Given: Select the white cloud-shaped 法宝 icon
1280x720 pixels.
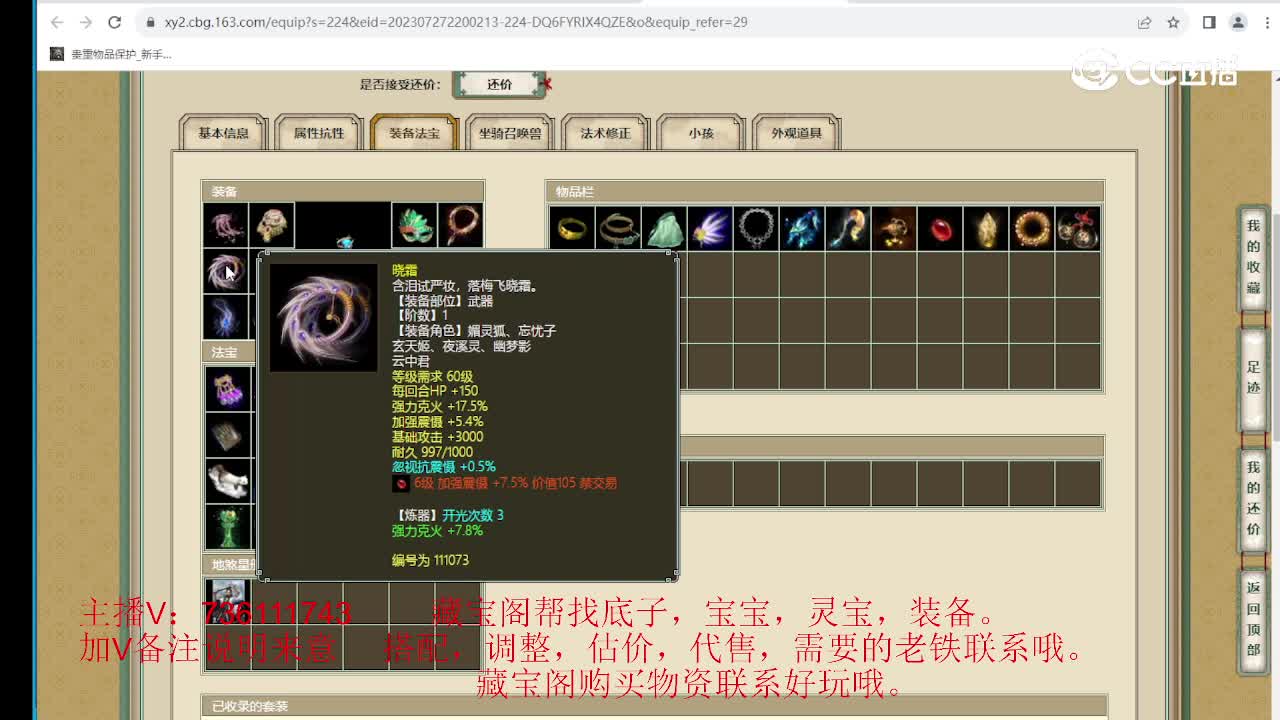Looking at the screenshot, I should point(228,480).
